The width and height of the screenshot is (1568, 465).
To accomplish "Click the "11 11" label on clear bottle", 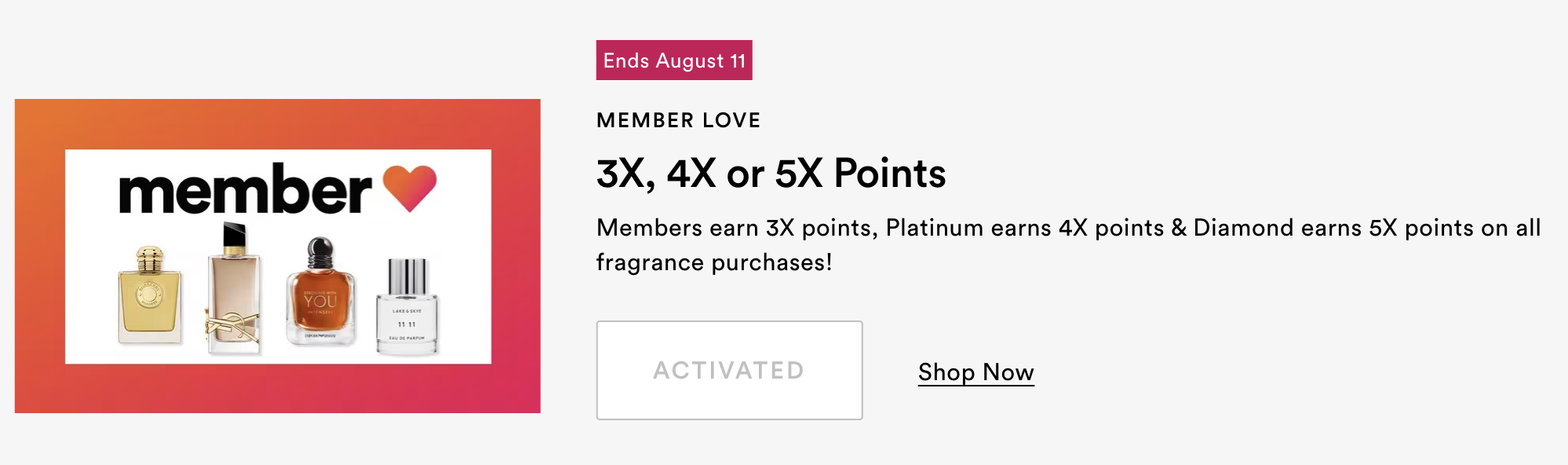I will point(407,324).
